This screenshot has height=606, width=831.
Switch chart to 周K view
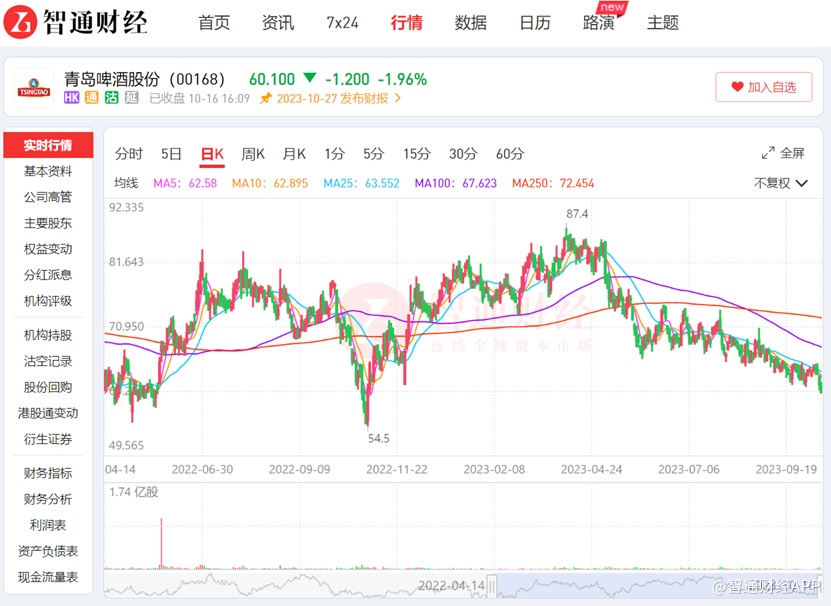pyautogui.click(x=253, y=154)
